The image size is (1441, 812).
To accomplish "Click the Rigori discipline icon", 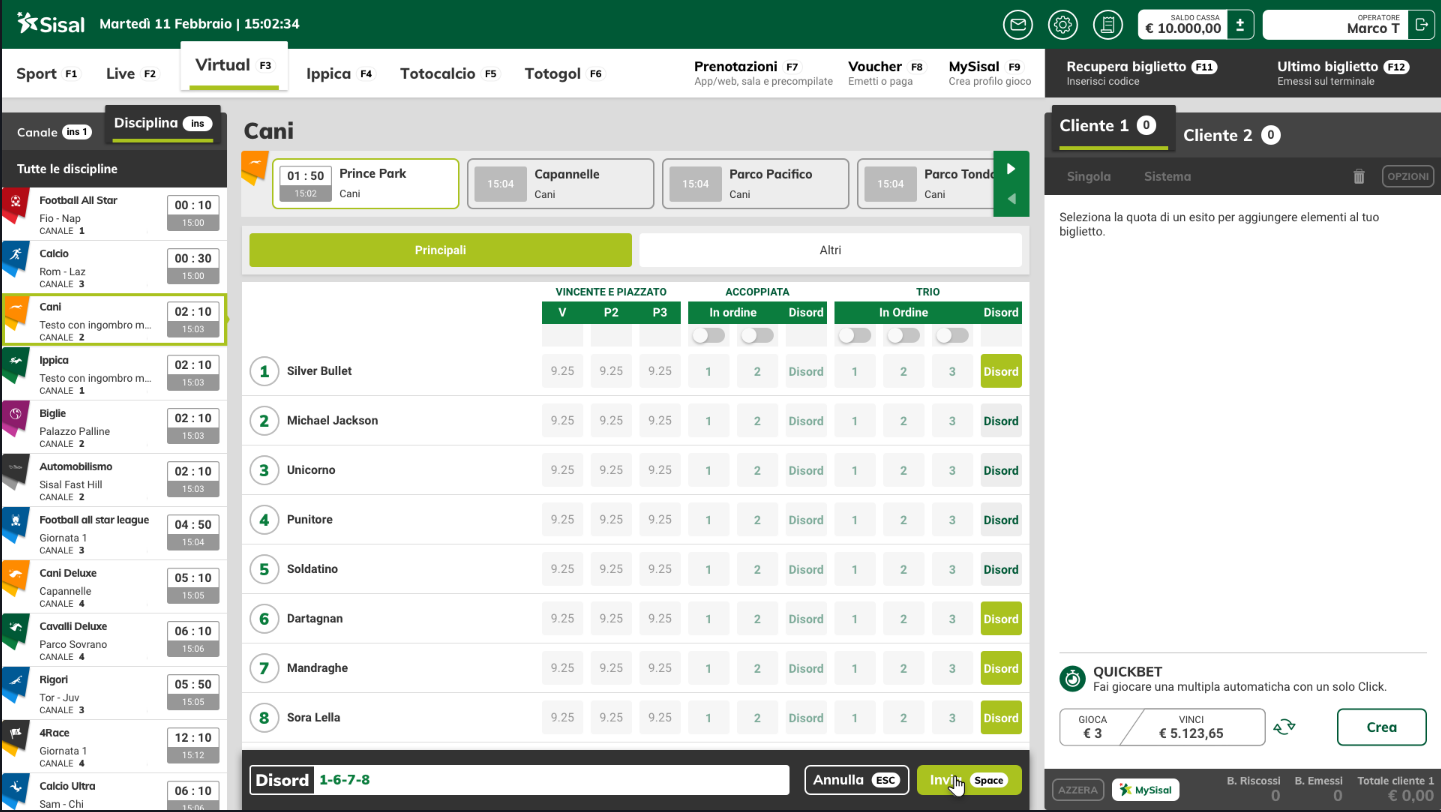I will click(x=16, y=684).
